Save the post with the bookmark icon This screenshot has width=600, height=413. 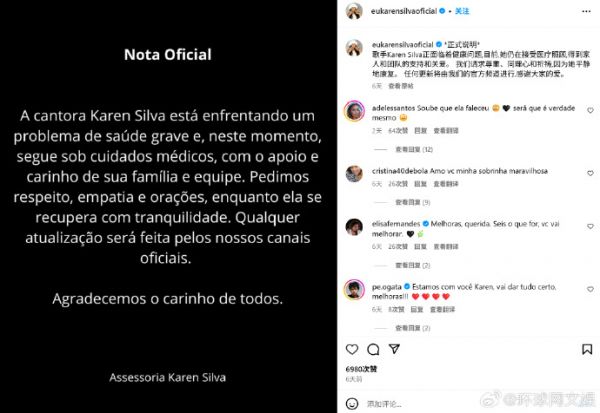(x=587, y=349)
